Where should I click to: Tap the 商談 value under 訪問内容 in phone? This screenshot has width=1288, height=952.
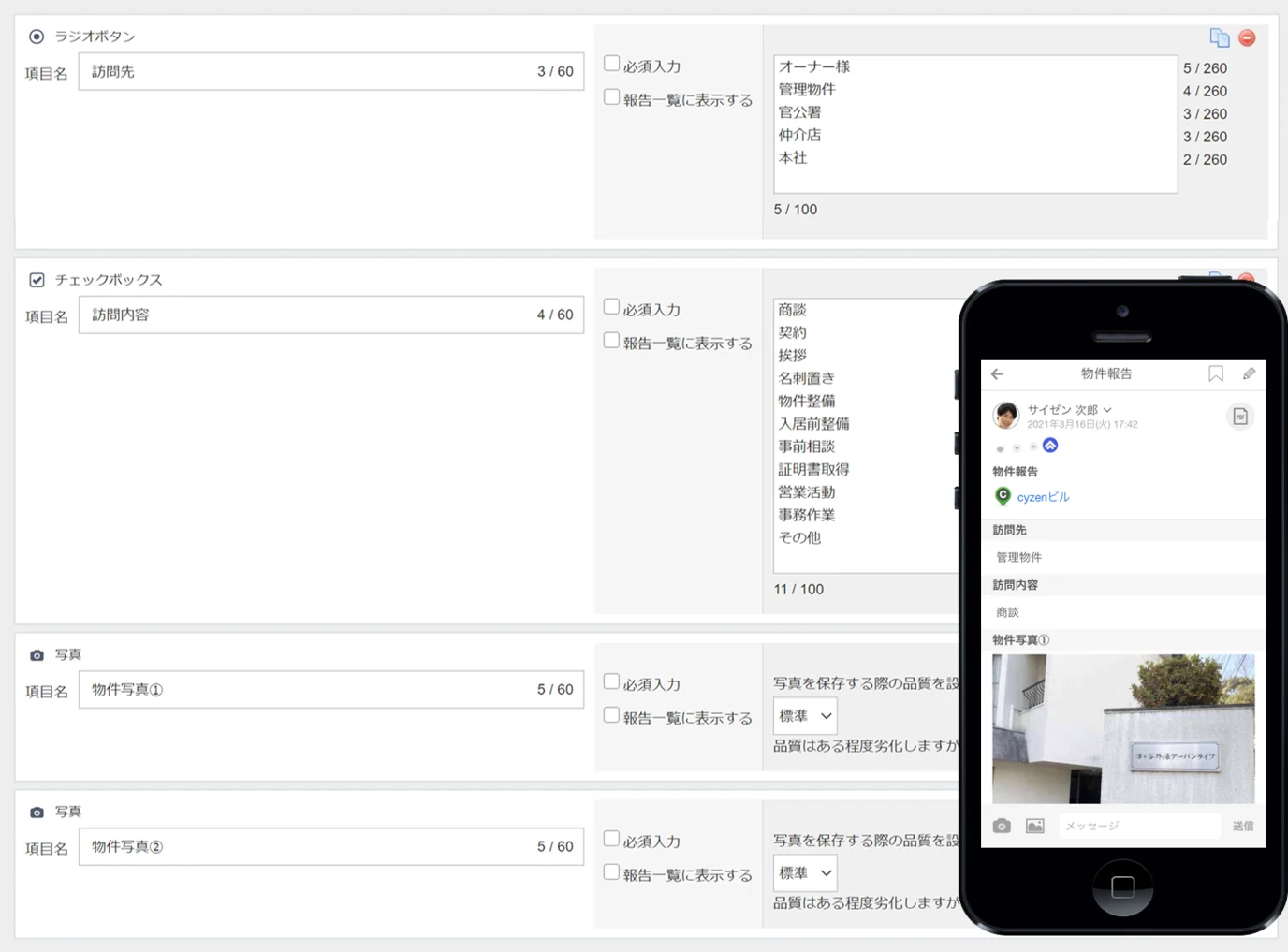(1007, 612)
